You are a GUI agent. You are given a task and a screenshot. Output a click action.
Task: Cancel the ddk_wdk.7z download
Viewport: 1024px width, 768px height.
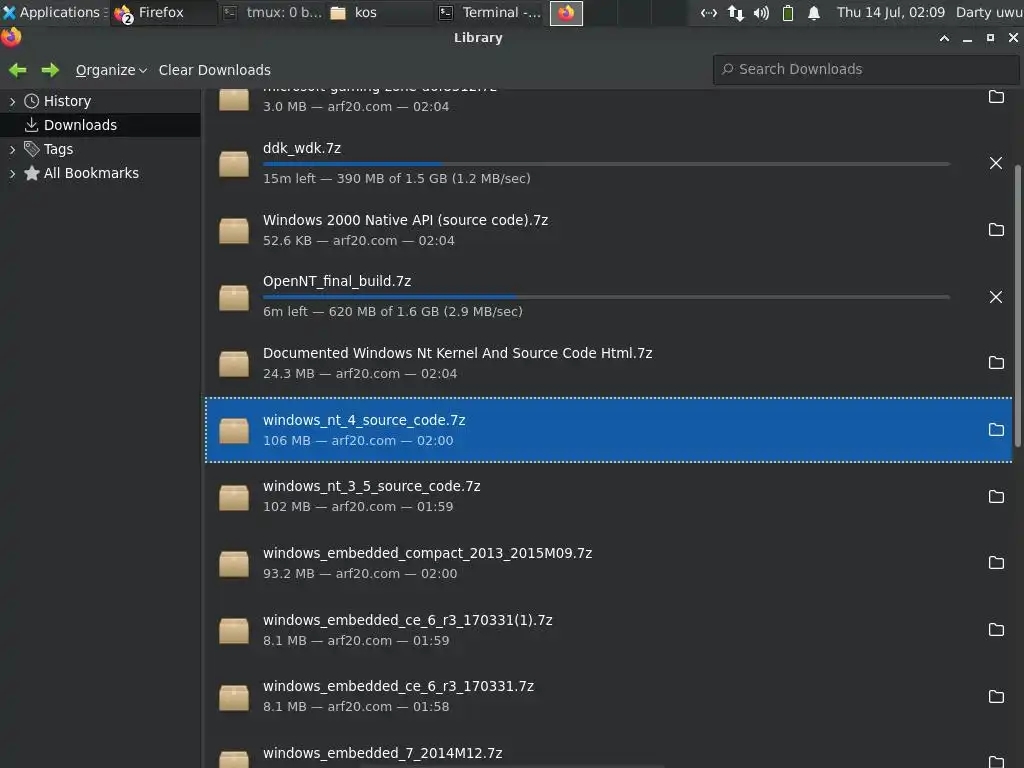point(995,163)
